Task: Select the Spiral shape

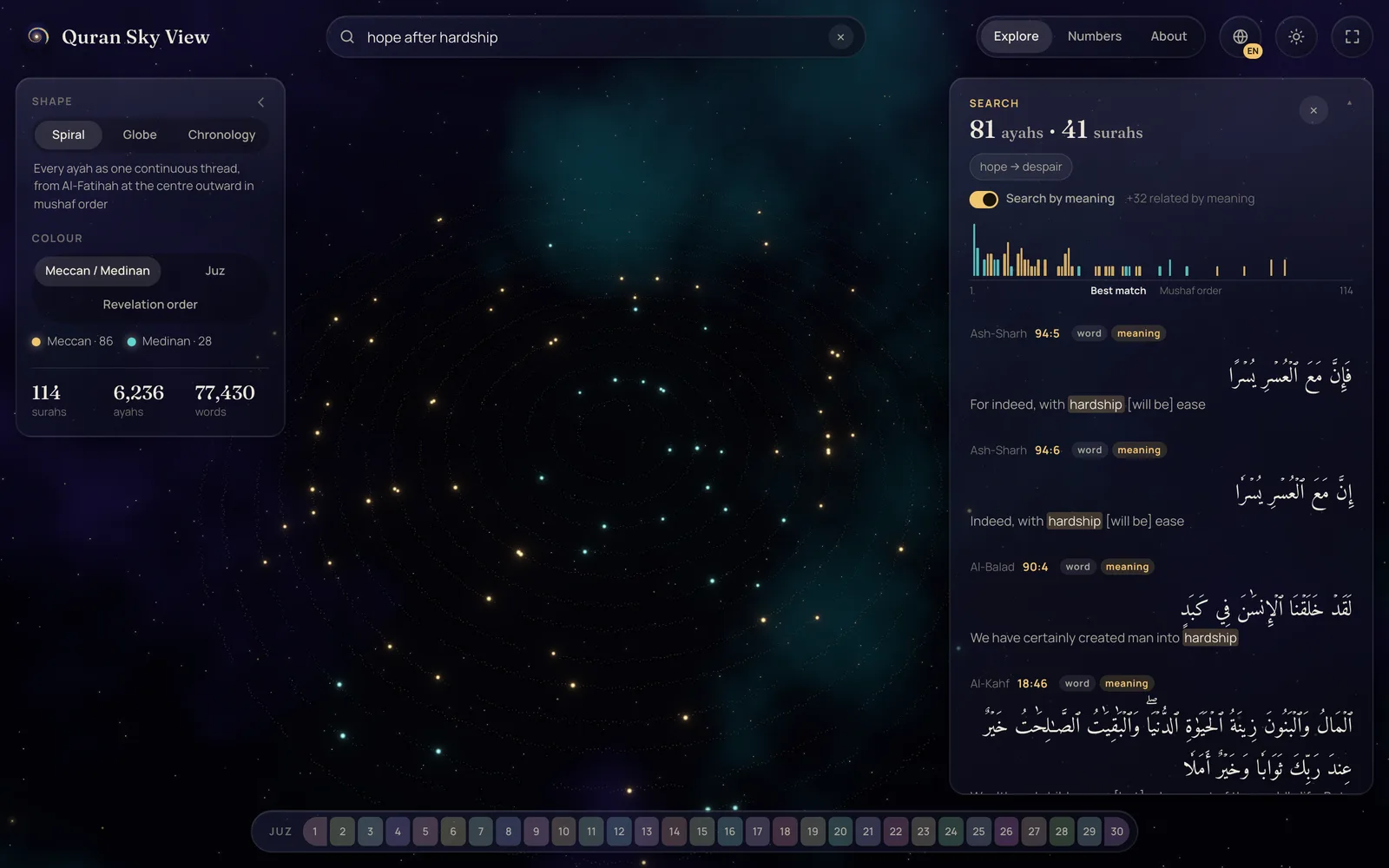Action: pos(69,135)
